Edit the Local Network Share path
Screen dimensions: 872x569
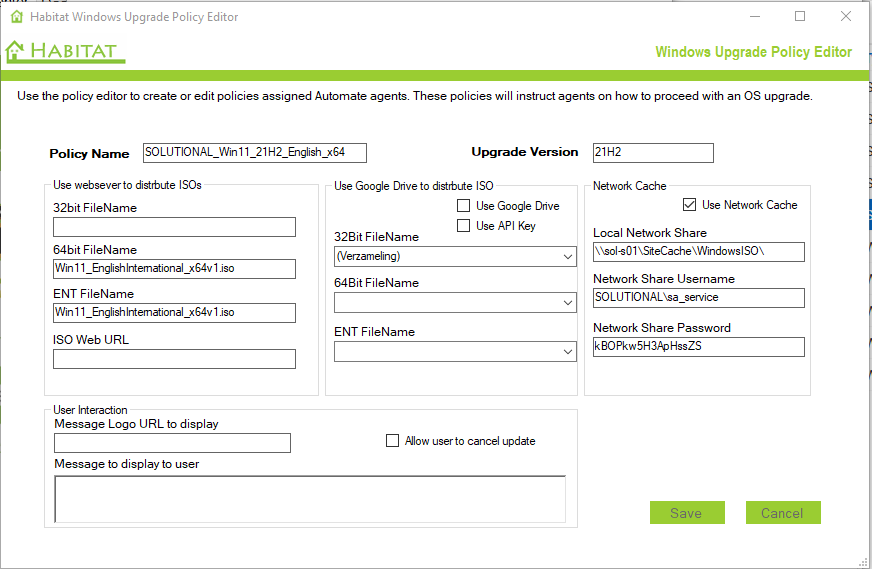[698, 251]
